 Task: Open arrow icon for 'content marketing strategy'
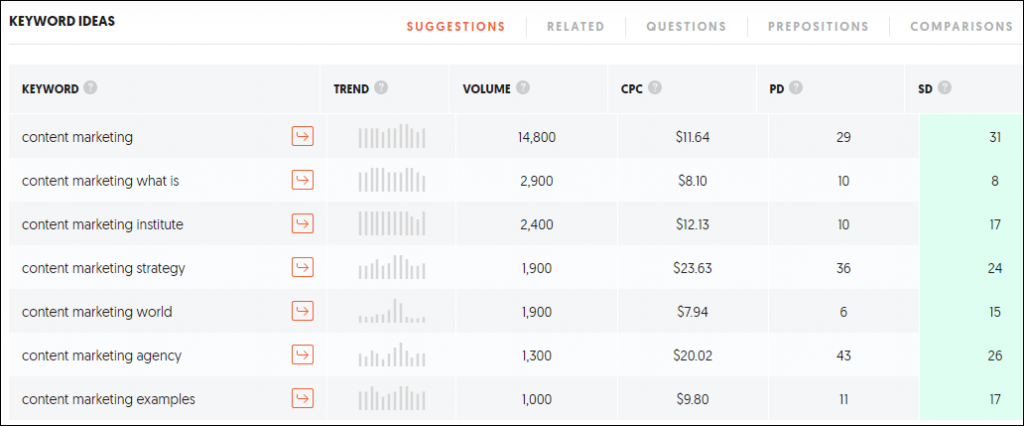(302, 268)
